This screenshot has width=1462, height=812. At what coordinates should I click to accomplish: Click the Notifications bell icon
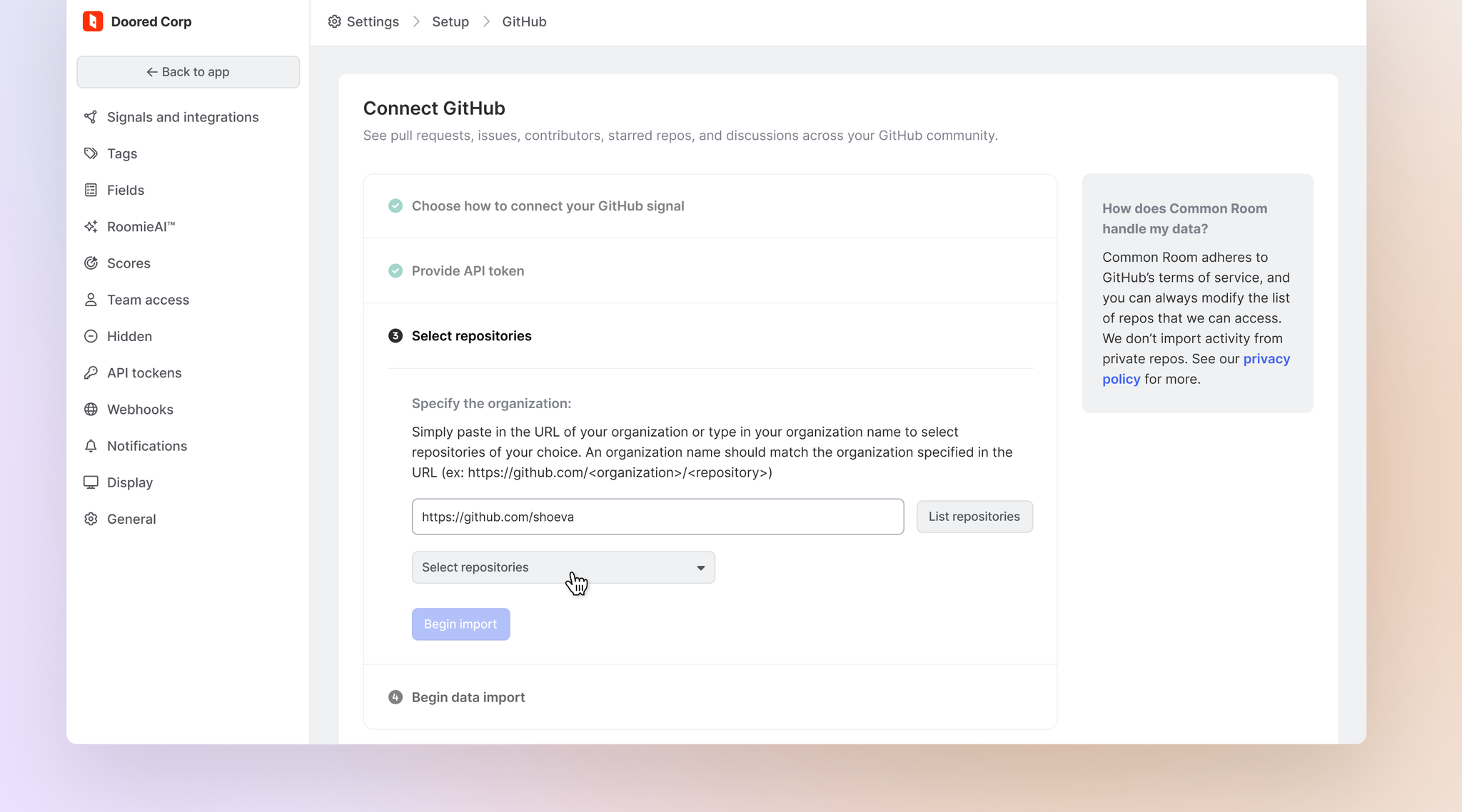(91, 446)
